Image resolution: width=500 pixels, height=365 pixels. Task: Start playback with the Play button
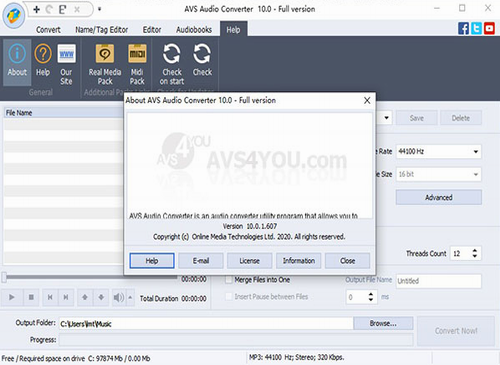pos(12,297)
